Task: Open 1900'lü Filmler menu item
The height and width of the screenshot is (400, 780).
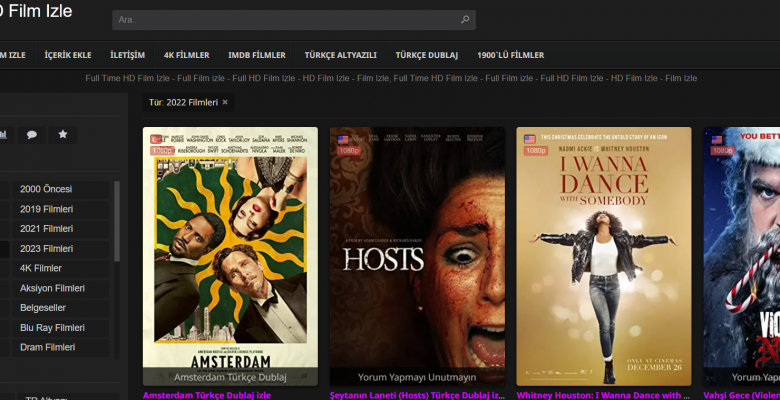Action: coord(511,55)
